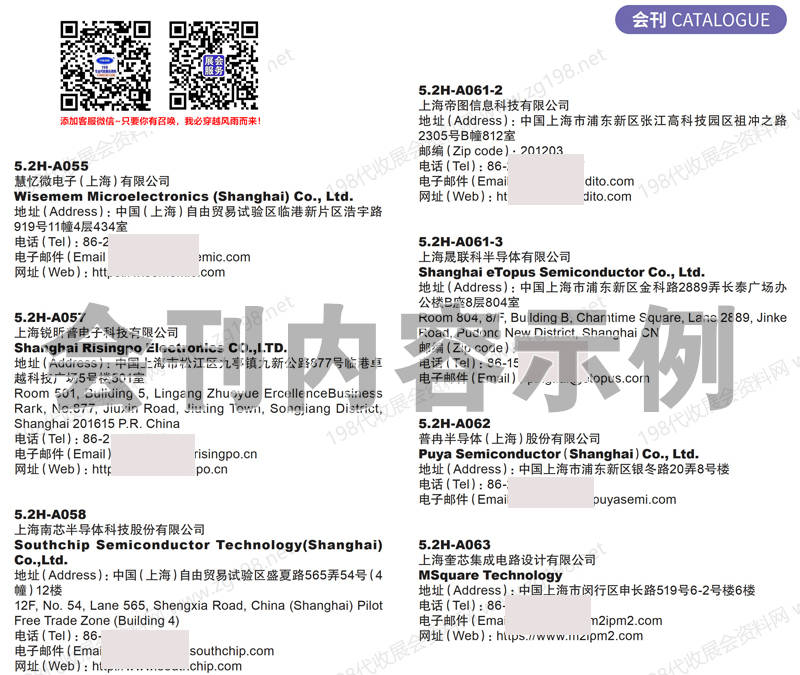The width and height of the screenshot is (800, 675).
Task: Click the red 添加客服微信 caption text
Action: coord(160,121)
